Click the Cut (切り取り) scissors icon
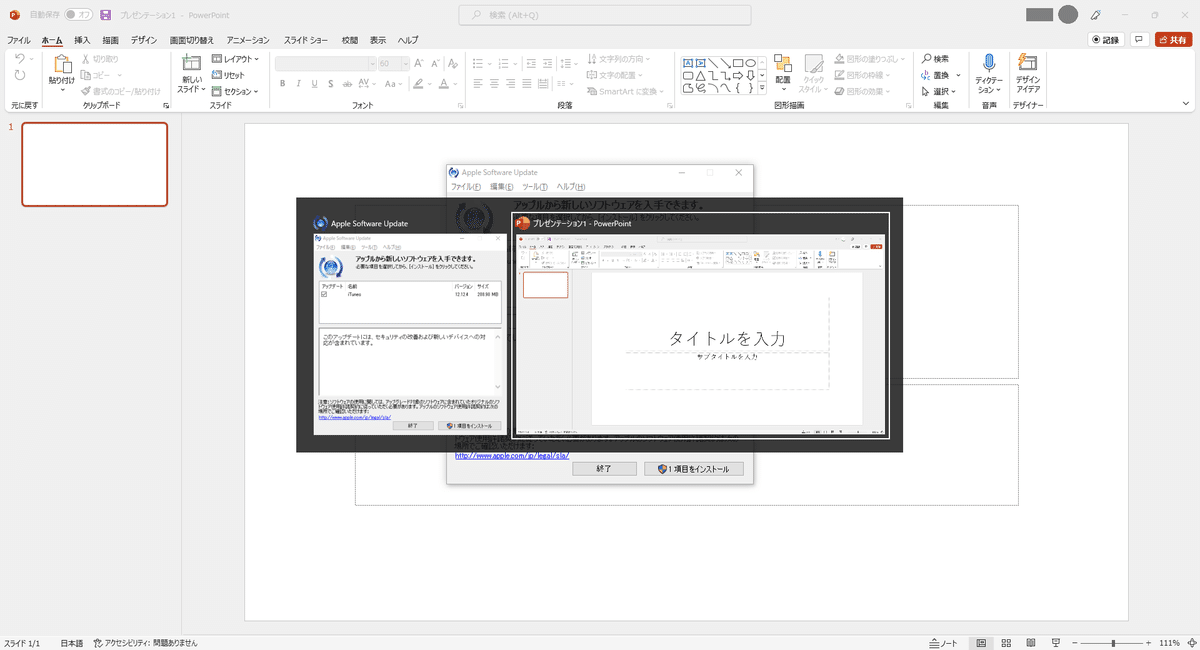Viewport: 1200px width, 650px height. tap(86, 59)
